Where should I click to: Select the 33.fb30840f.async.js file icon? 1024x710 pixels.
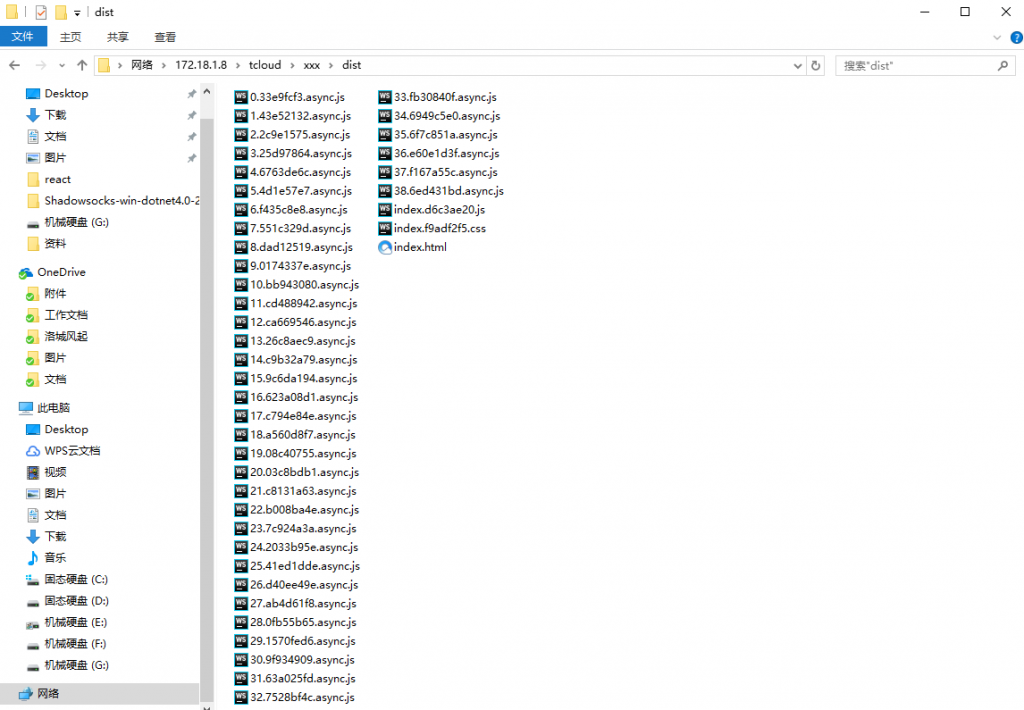[x=385, y=97]
